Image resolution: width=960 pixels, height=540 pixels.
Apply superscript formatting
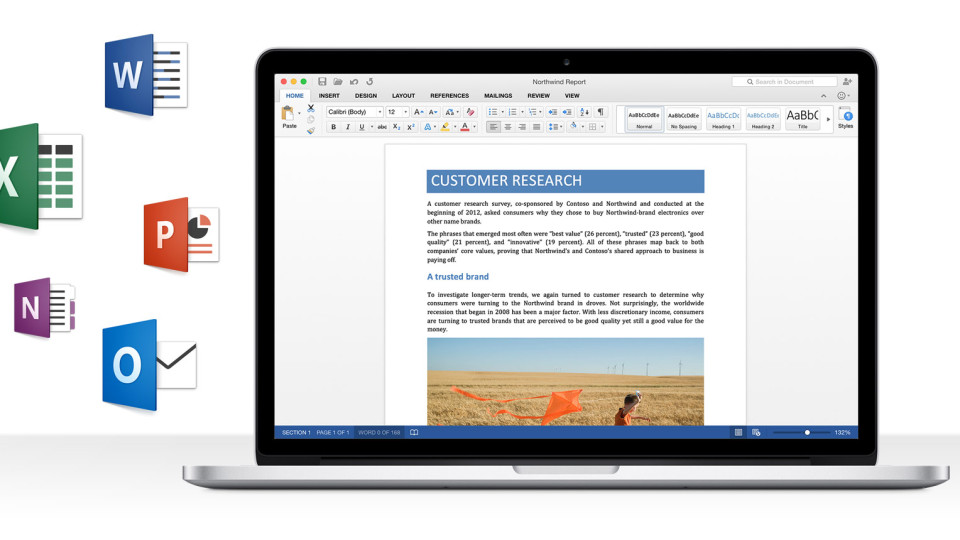[411, 127]
